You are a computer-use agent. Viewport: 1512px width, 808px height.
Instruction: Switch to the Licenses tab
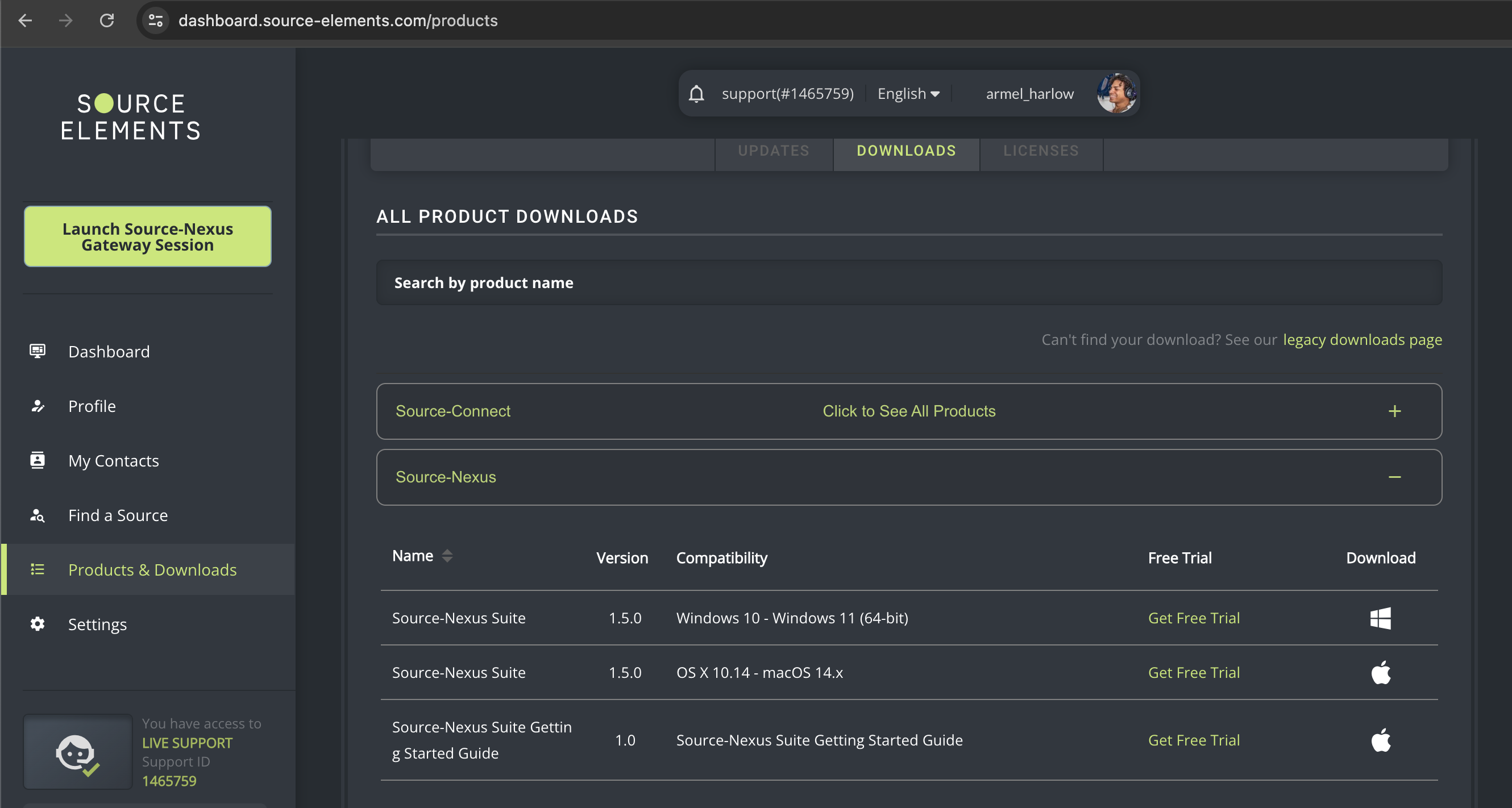pyautogui.click(x=1040, y=151)
